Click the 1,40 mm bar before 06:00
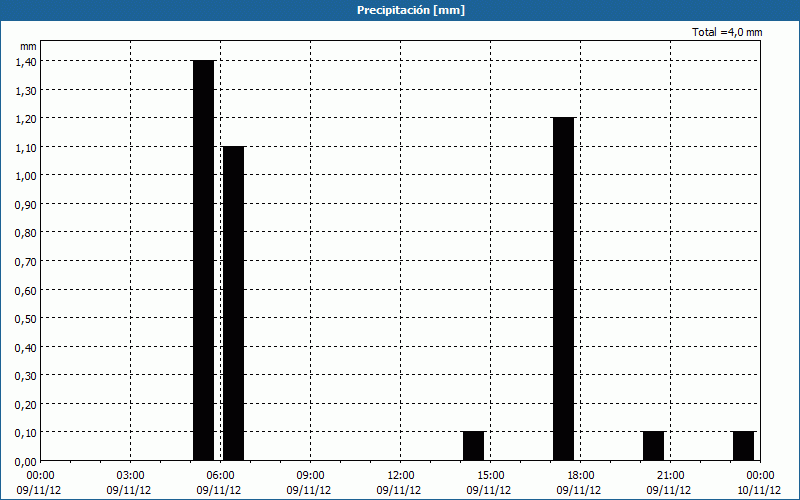 tap(204, 260)
